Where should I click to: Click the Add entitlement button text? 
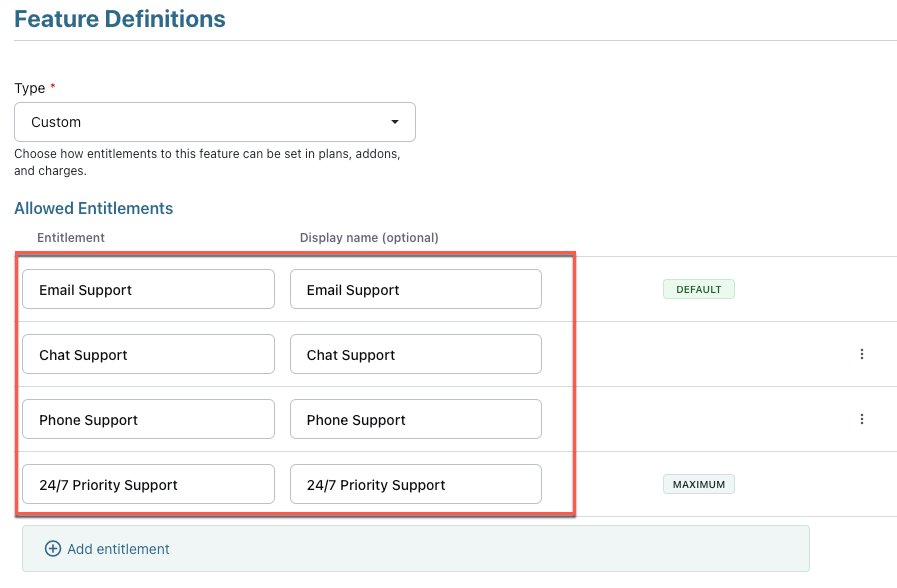point(118,549)
